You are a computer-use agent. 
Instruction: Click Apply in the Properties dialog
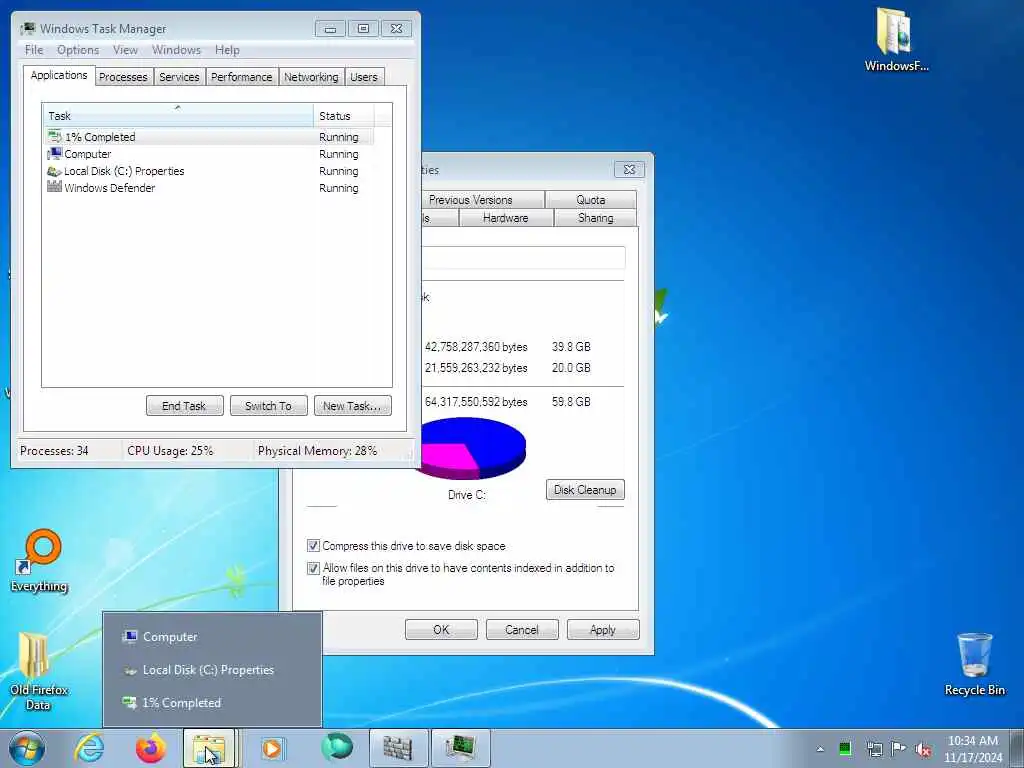tap(603, 630)
